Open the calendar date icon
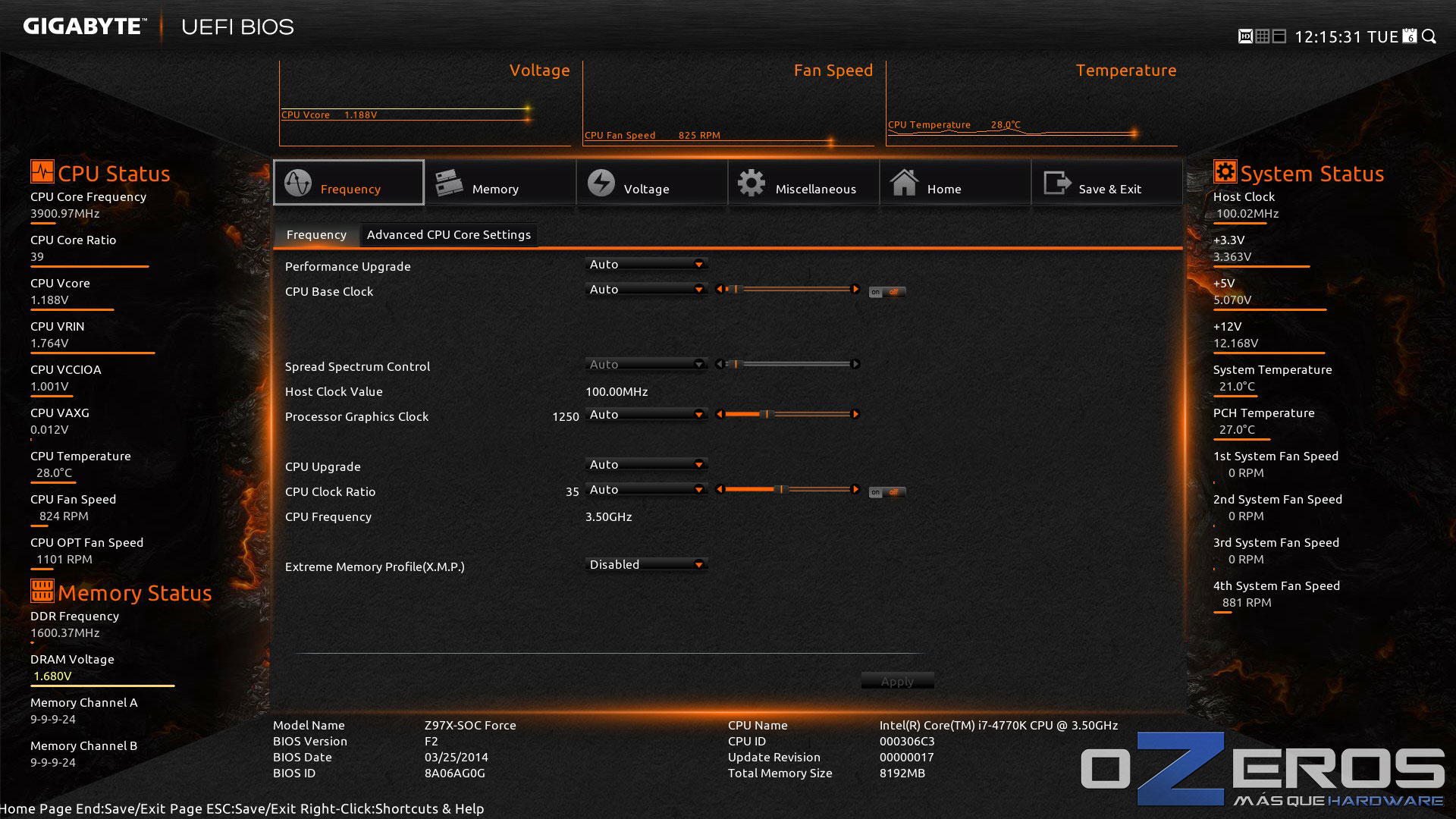1456x819 pixels. pos(1410,36)
